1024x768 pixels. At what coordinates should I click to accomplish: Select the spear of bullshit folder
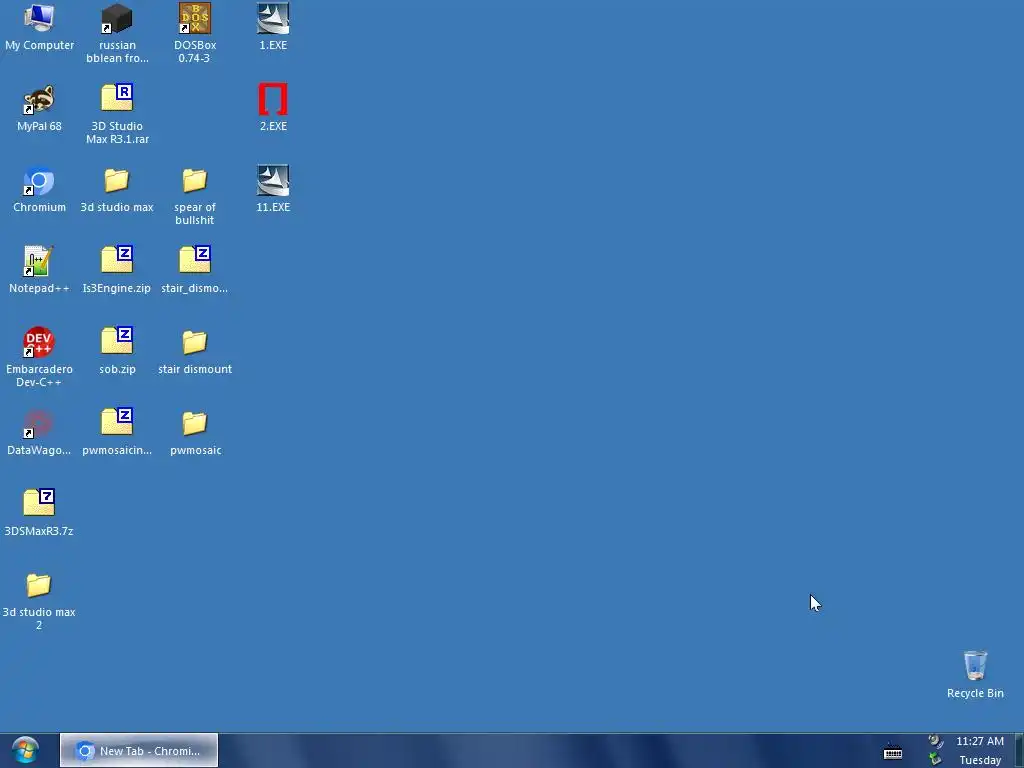(195, 195)
